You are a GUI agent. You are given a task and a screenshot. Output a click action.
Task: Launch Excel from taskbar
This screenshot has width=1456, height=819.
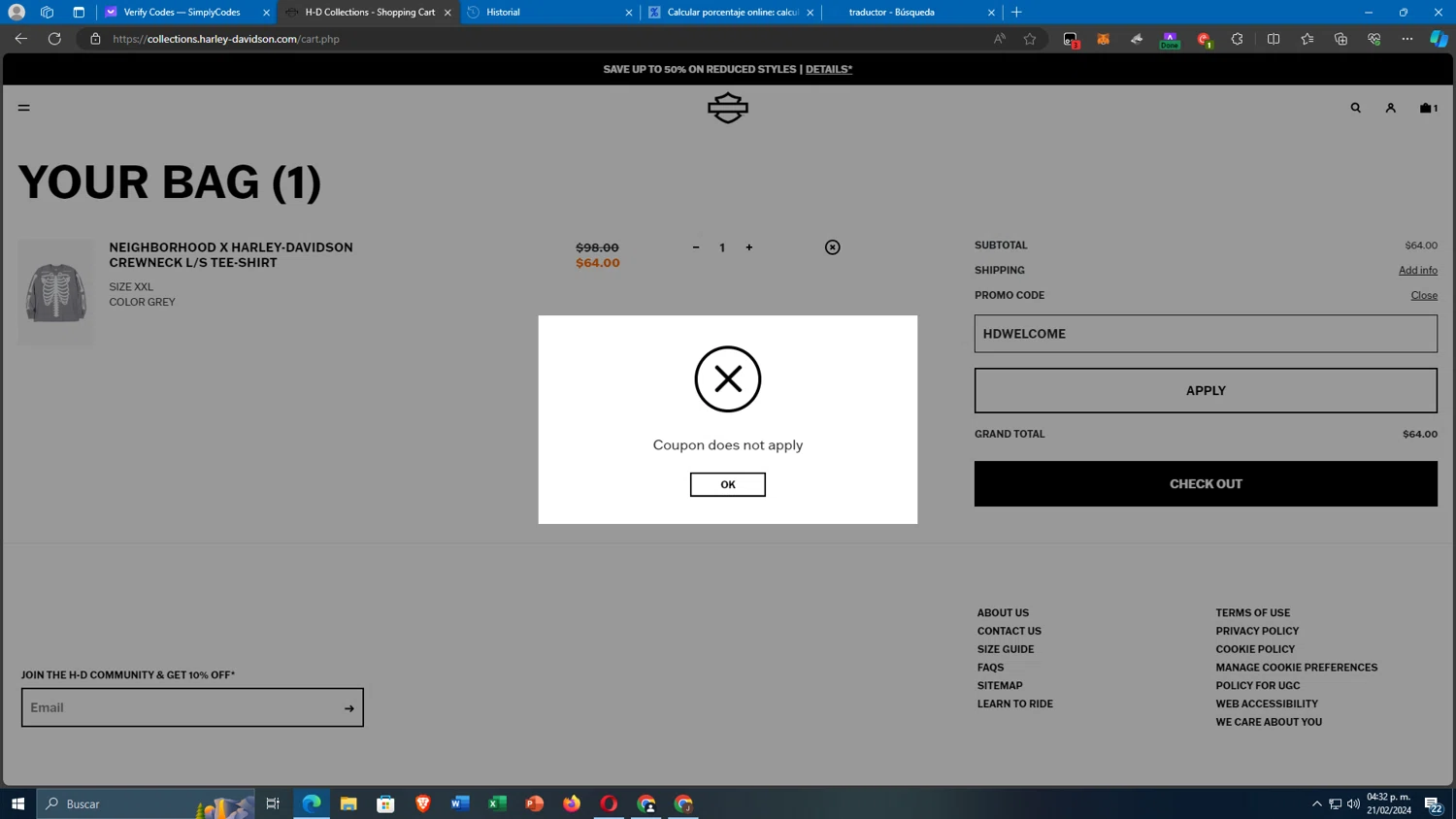[x=497, y=803]
